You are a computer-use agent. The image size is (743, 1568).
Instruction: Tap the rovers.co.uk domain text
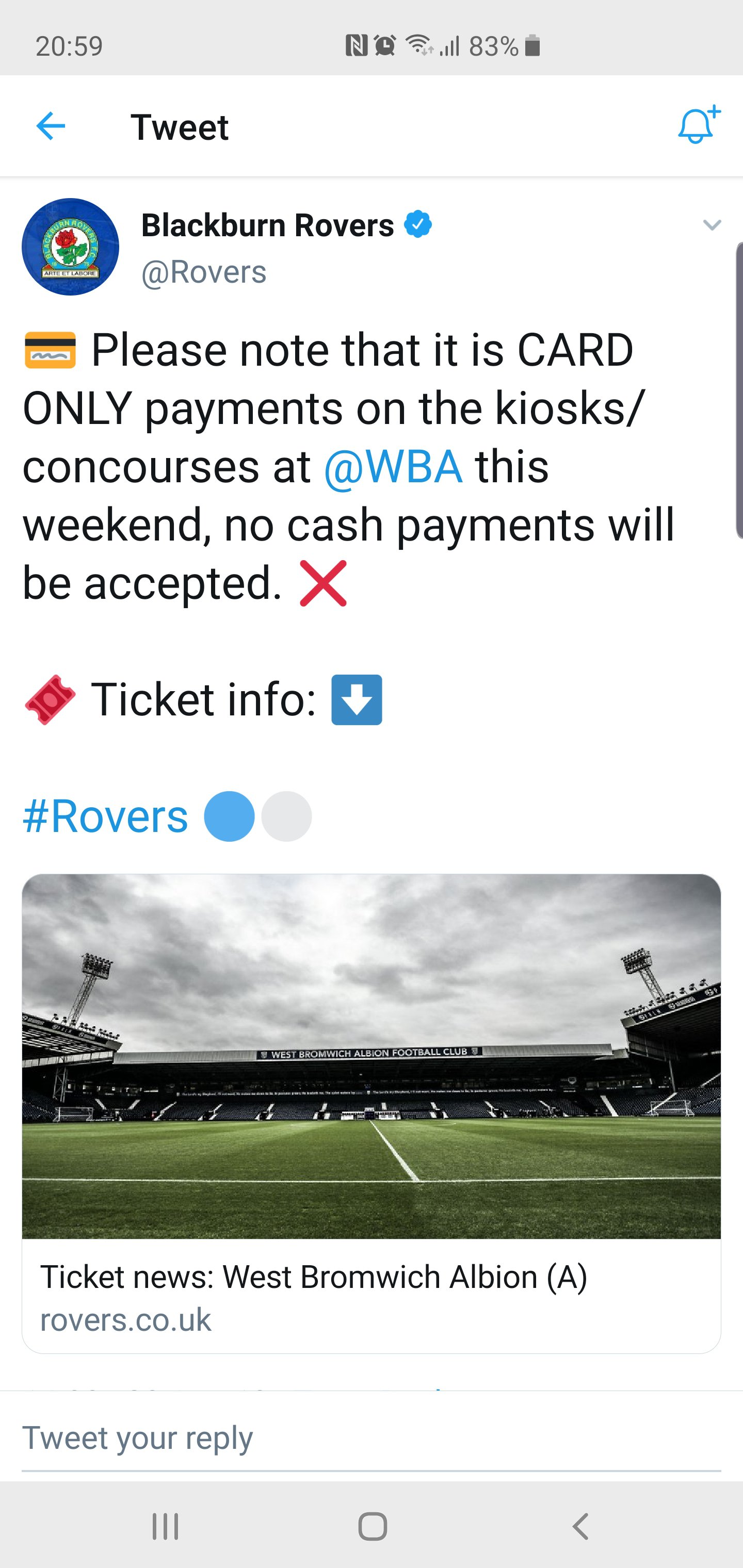pos(125,1320)
